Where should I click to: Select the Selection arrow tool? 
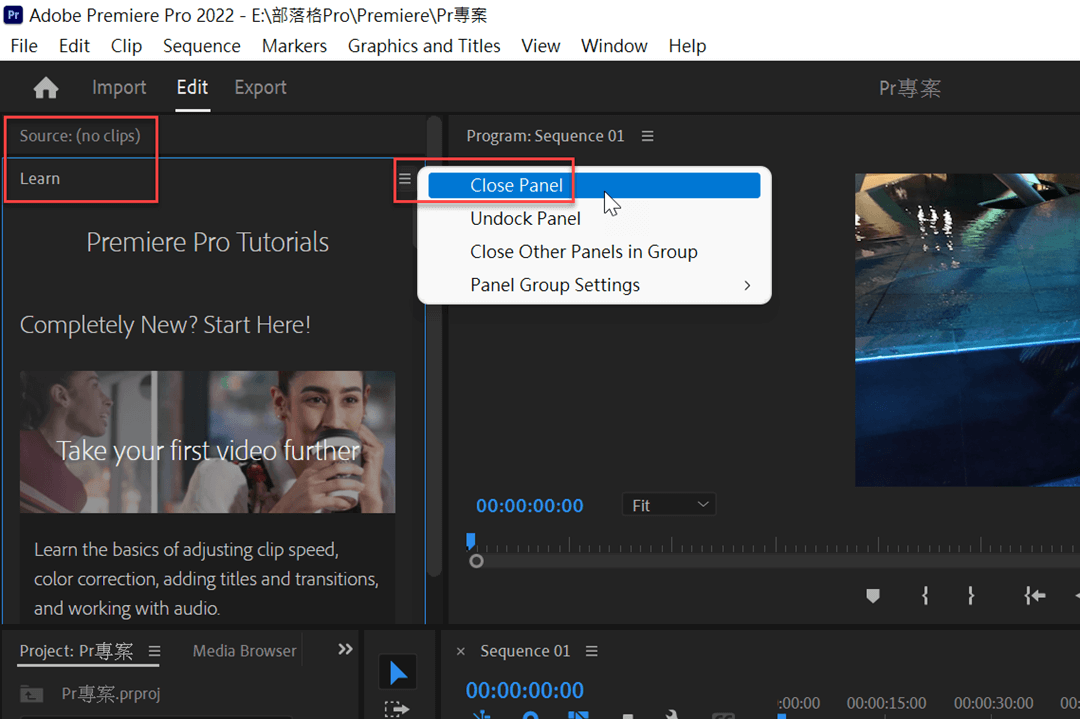tap(397, 672)
